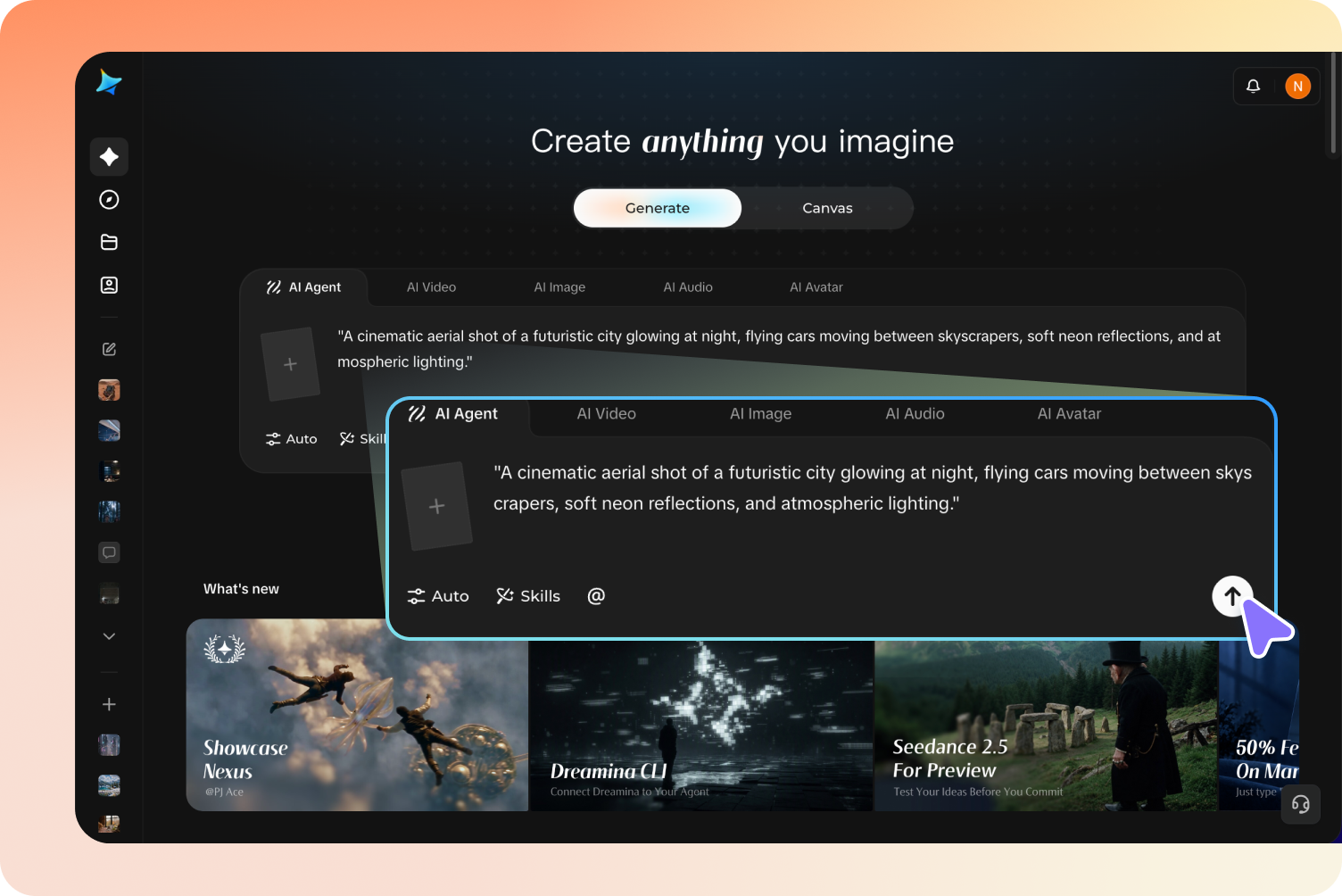Click the page vertical scrollbar
This screenshot has height=896, width=1342.
point(1333,103)
